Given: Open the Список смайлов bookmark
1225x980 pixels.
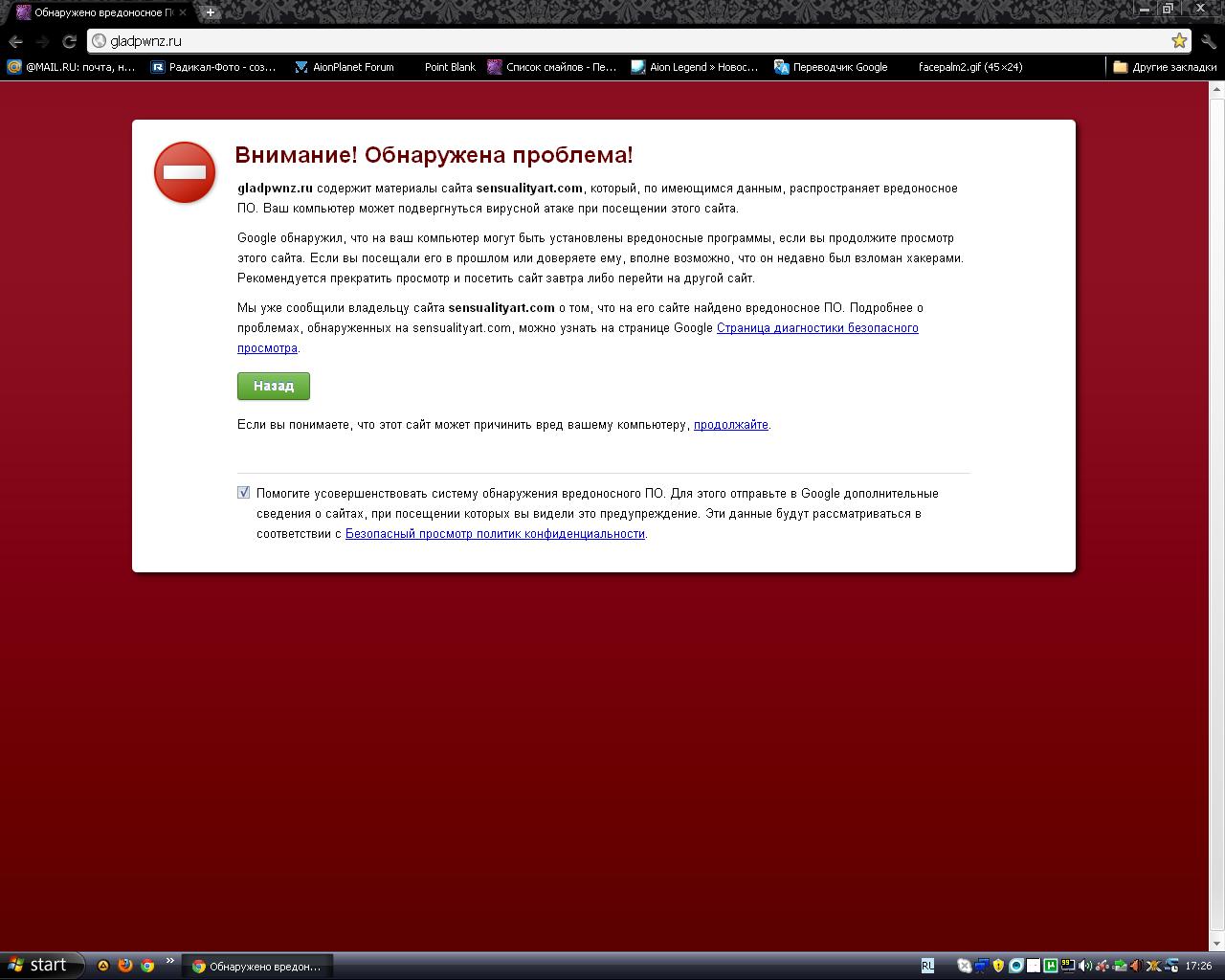Looking at the screenshot, I should click(552, 67).
